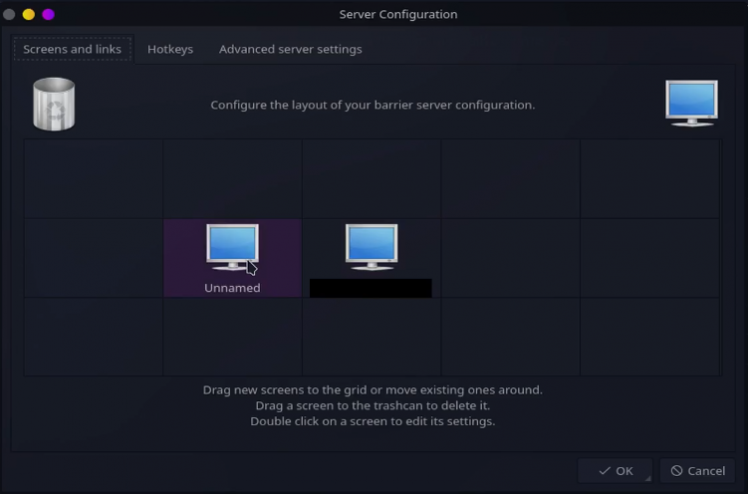Viewport: 748px width, 494px height.
Task: Click the 'Drag a screen to the trashcan' text
Action: [373, 406]
